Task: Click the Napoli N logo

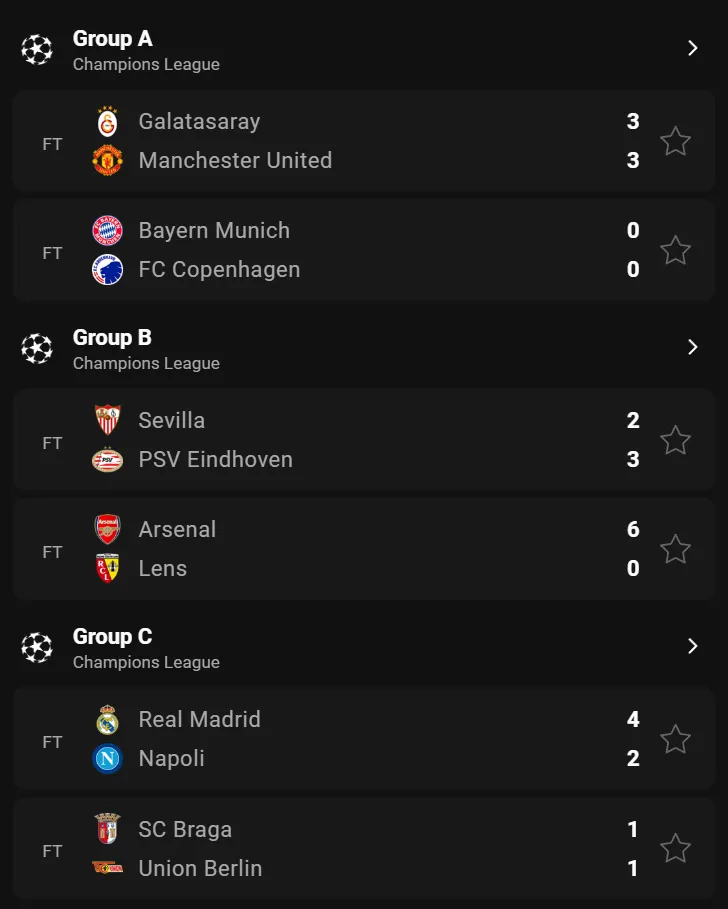Action: tap(107, 758)
